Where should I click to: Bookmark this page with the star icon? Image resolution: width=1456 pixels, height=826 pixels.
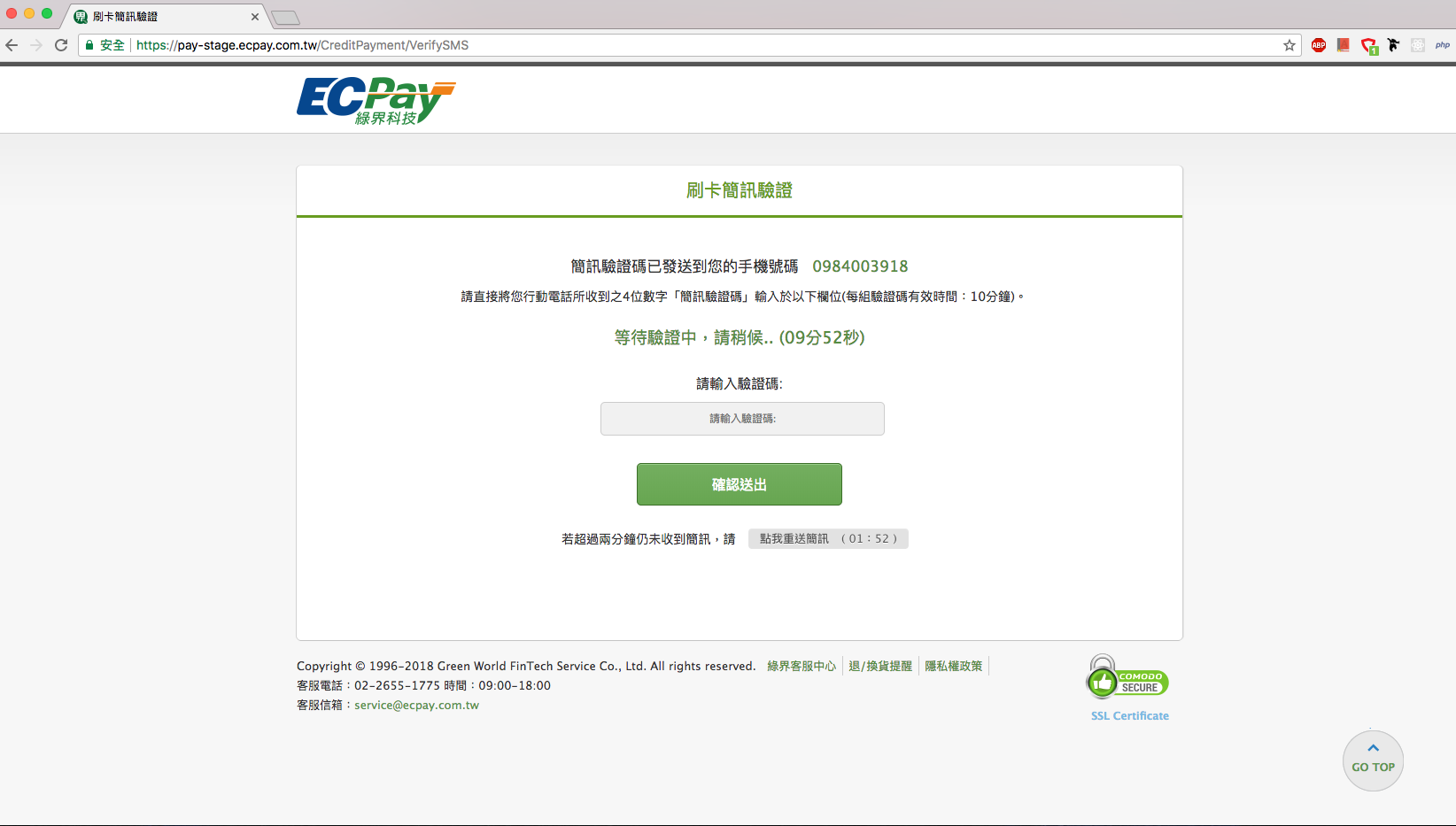1289,45
